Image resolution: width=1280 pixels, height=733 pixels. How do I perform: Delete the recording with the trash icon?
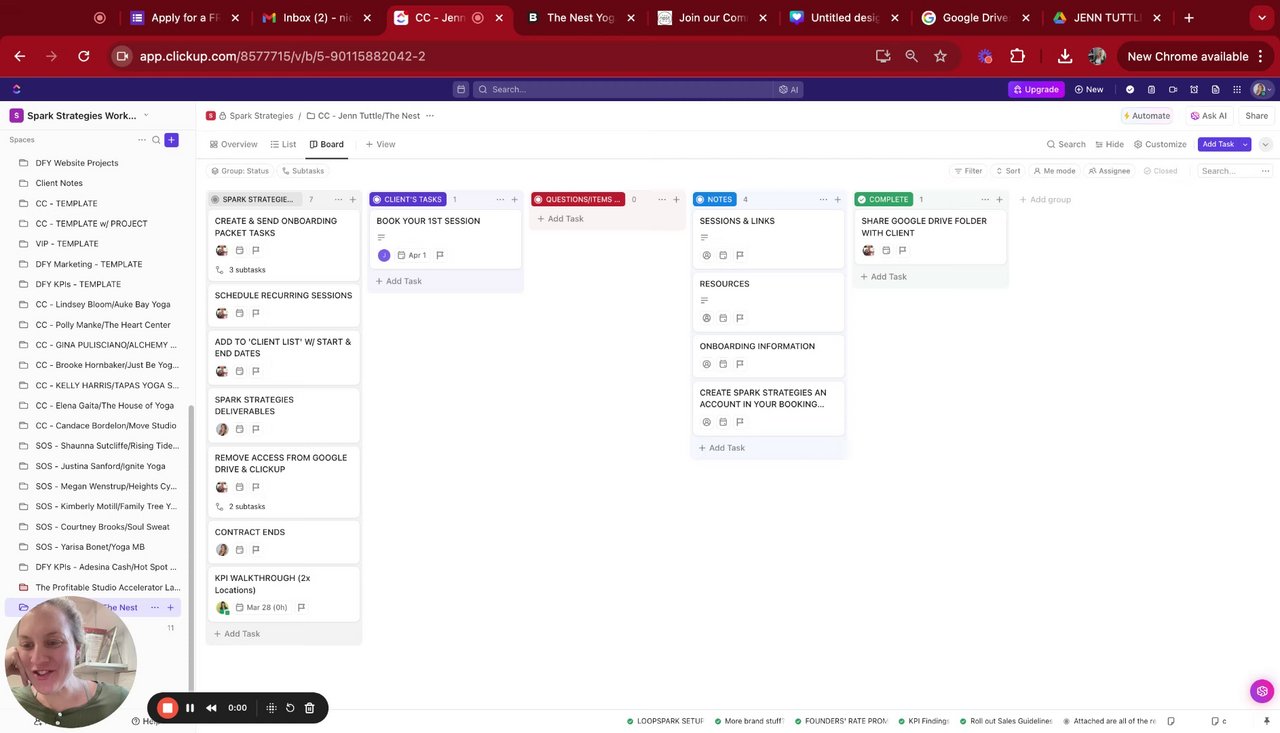(310, 708)
